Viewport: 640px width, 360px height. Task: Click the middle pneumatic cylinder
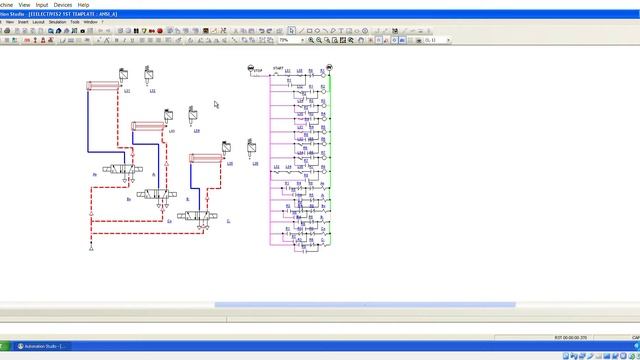pyautogui.click(x=148, y=126)
